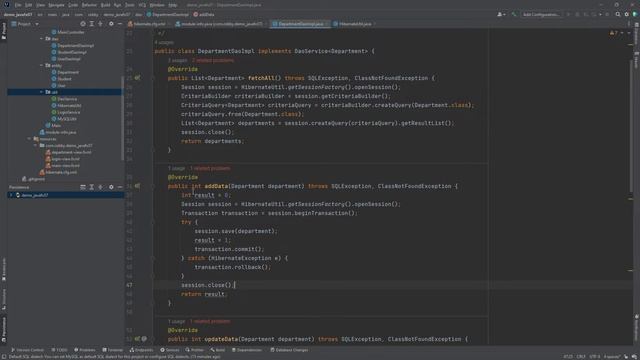Open the Navigate menu
Image resolution: width=640 pixels, height=360 pixels.
click(x=56, y=5)
